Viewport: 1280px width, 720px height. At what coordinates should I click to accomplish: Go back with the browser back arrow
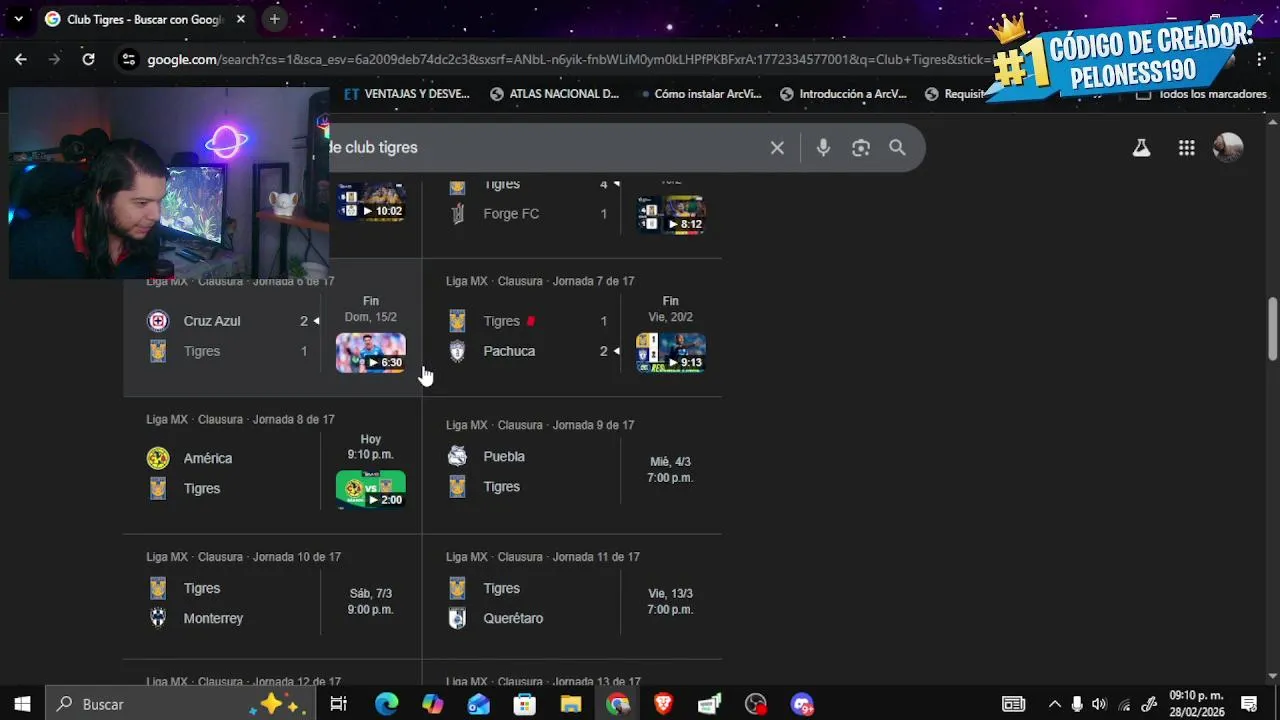20,59
